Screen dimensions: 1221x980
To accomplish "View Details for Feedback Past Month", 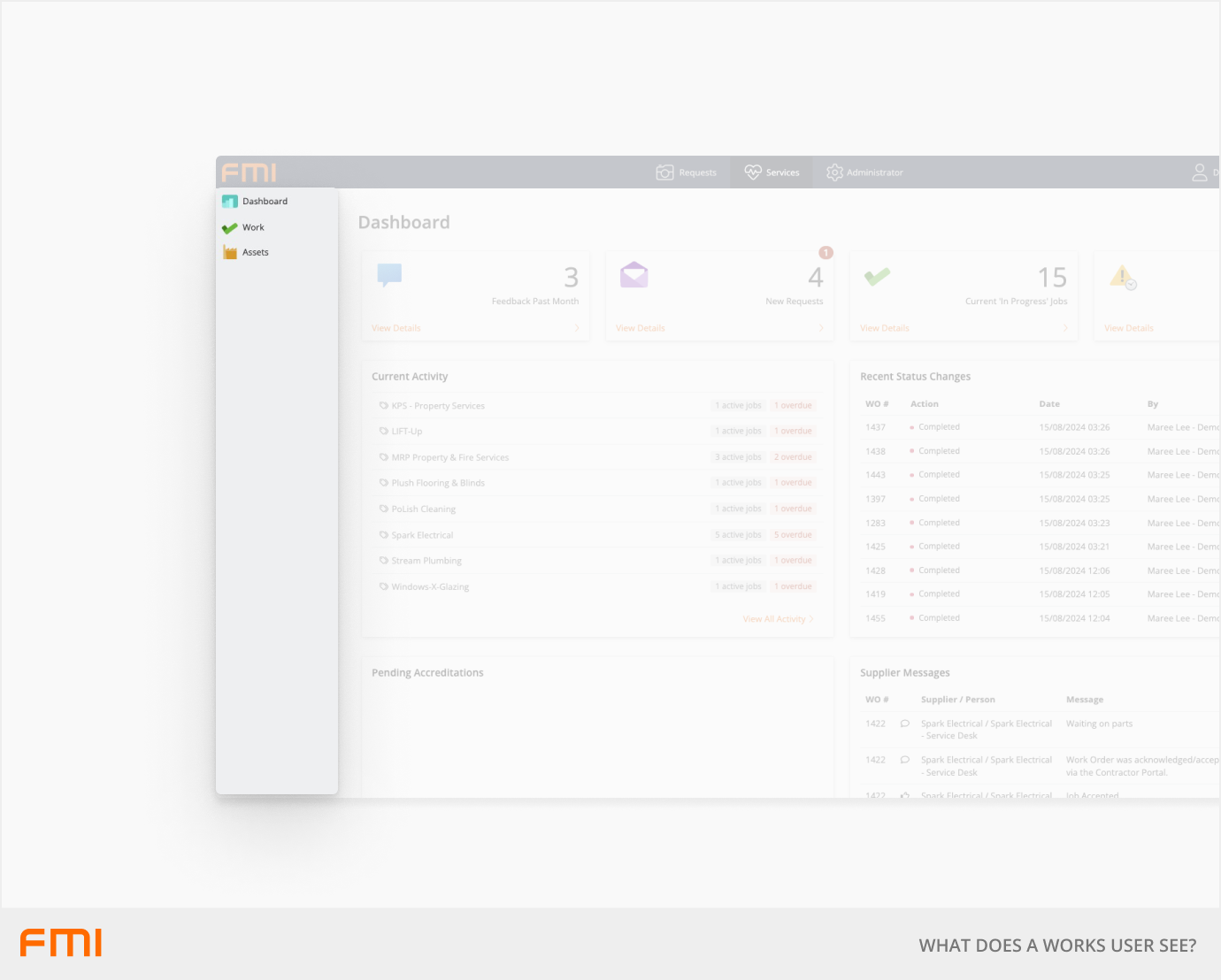I will pyautogui.click(x=396, y=328).
